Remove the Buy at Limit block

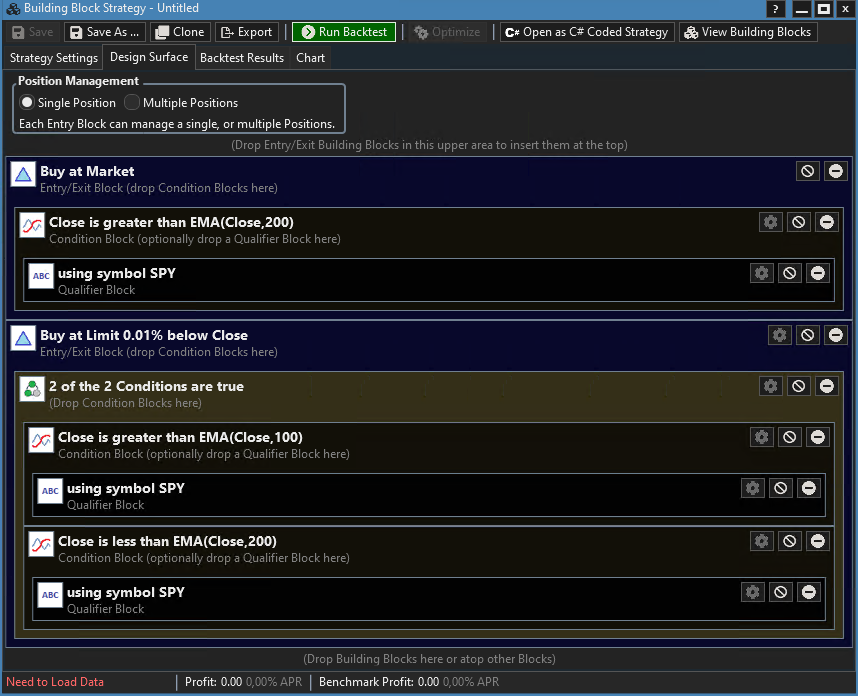pos(836,335)
